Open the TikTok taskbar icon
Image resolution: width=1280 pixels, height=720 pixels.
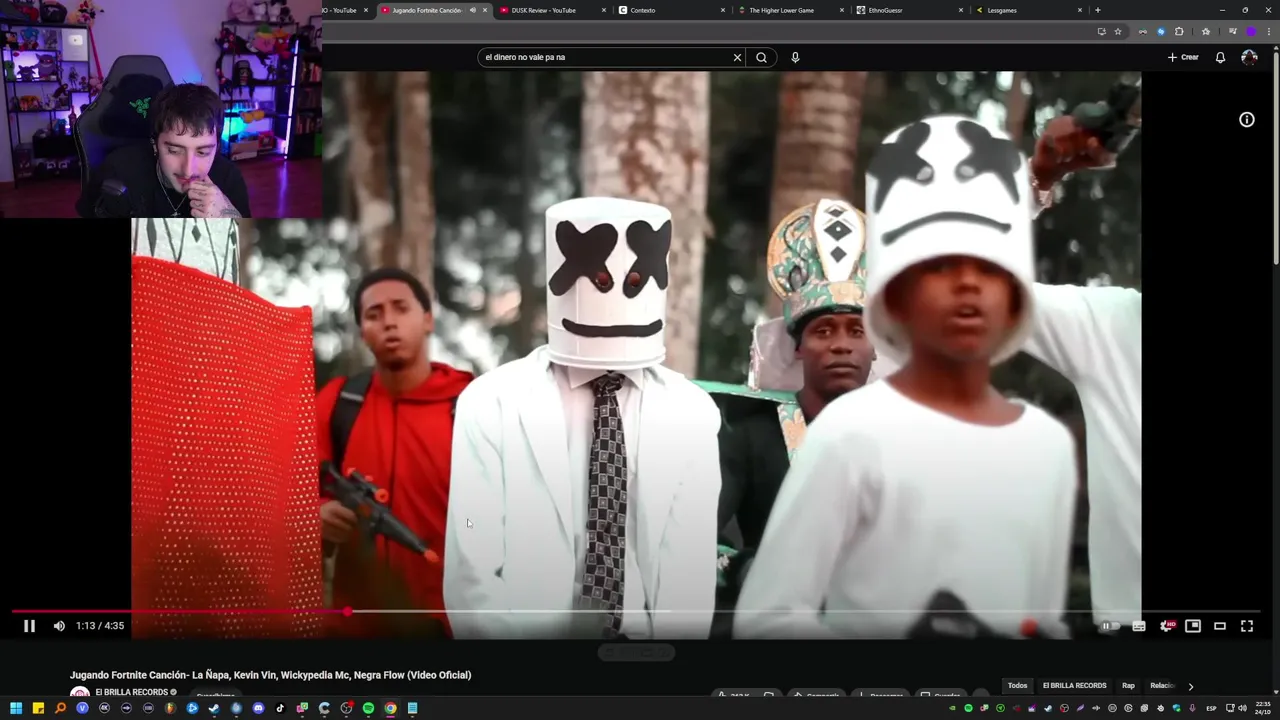click(280, 708)
